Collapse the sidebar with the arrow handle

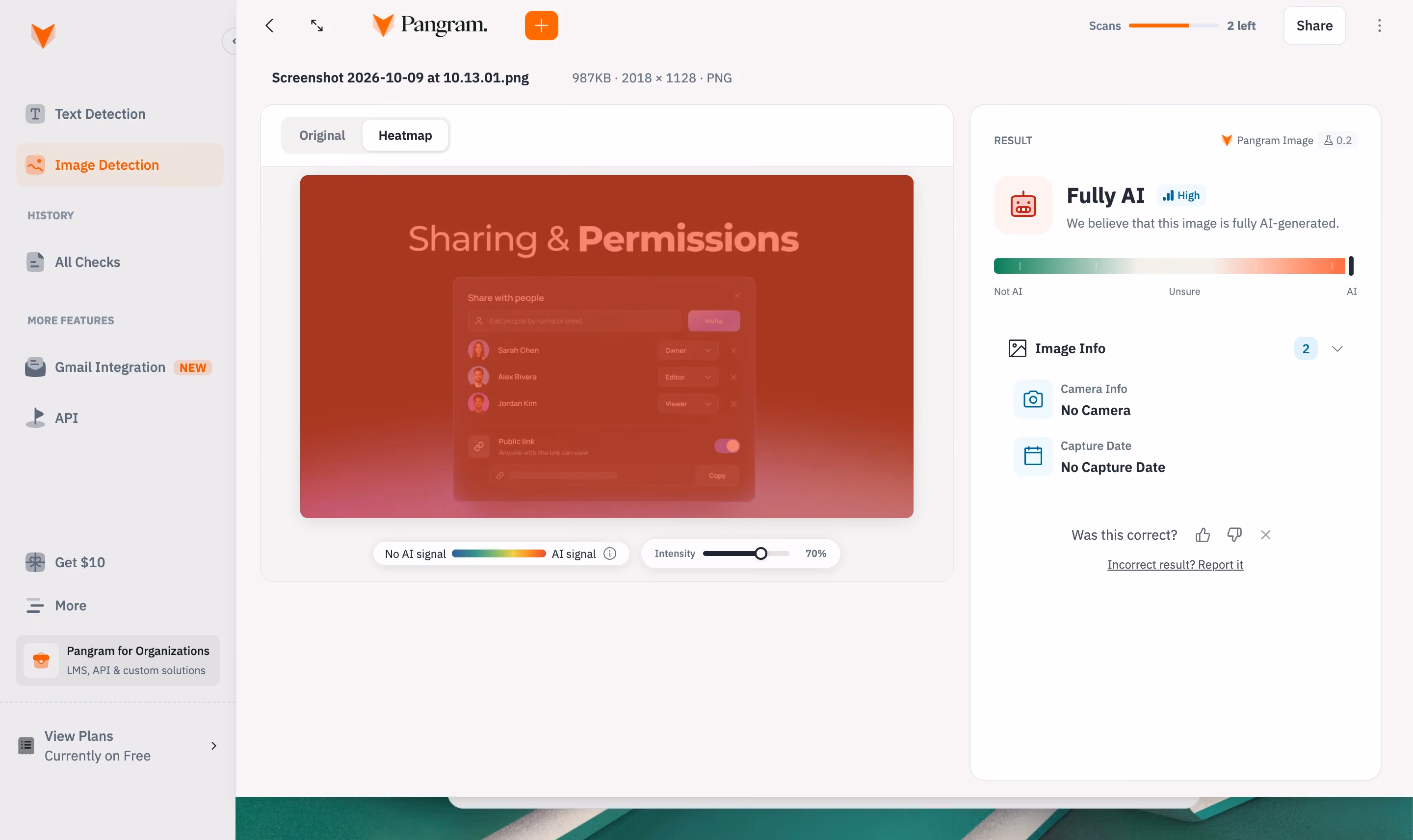(x=230, y=41)
